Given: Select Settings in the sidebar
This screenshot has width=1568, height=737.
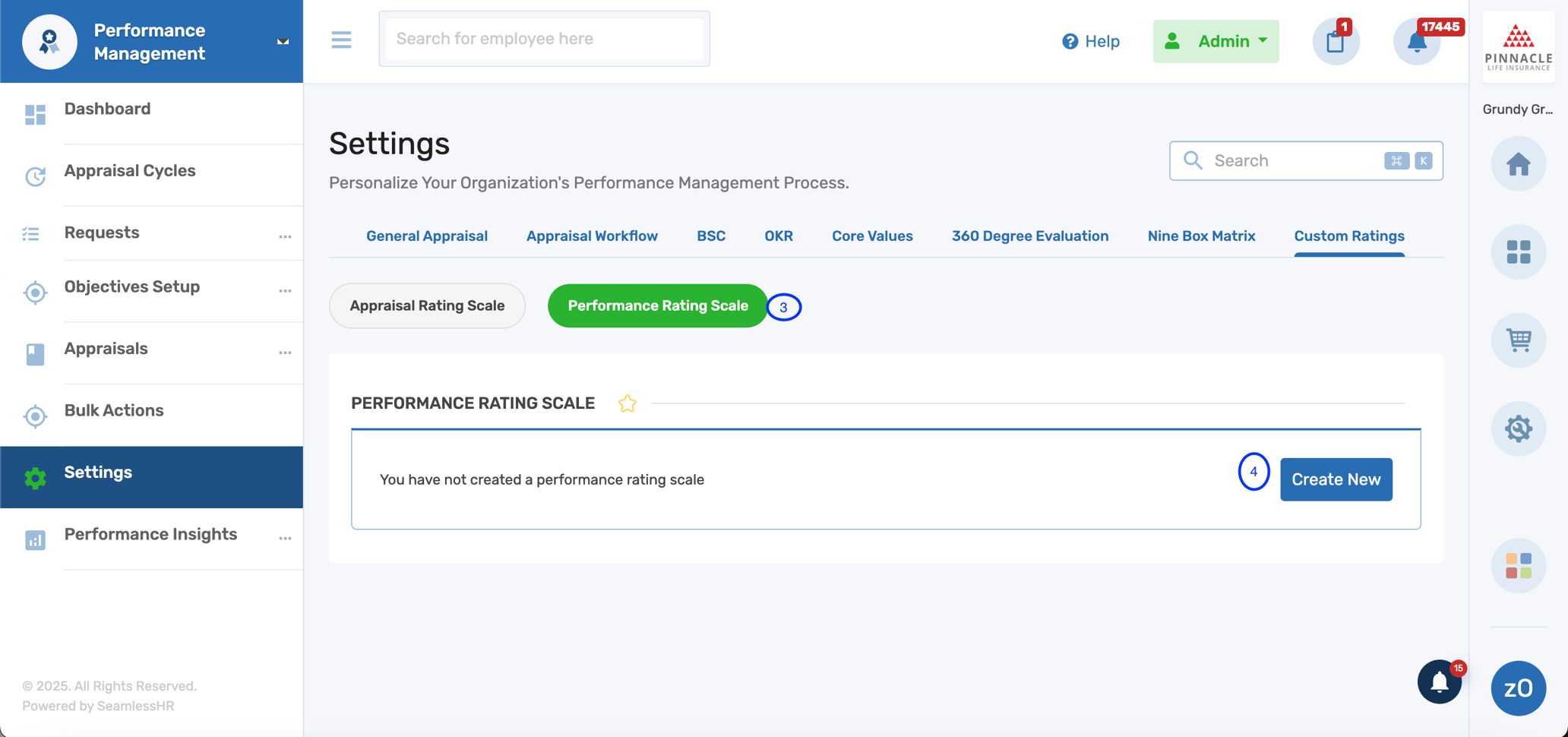Looking at the screenshot, I should (152, 477).
